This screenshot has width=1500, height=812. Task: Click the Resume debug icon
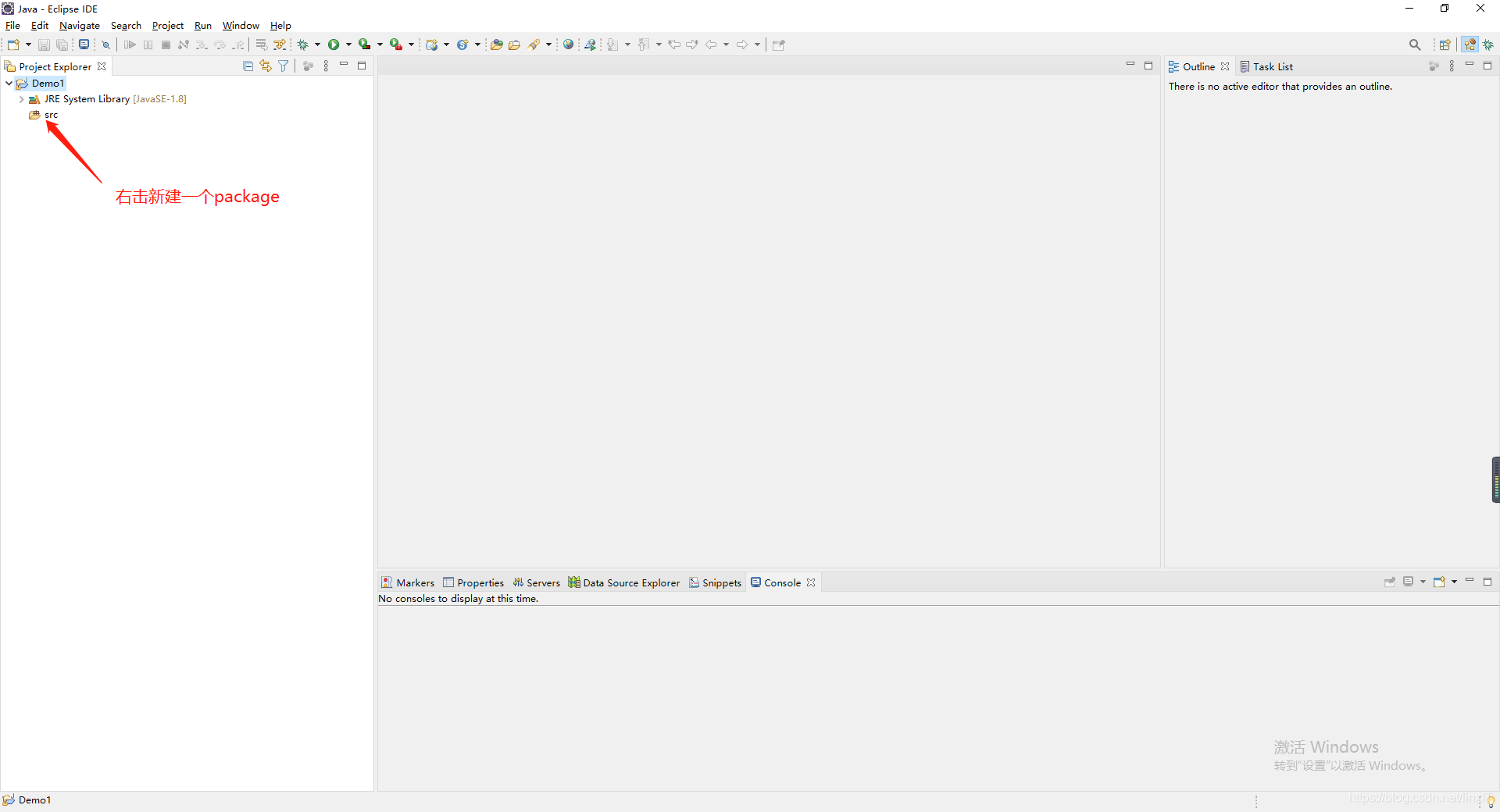coord(130,45)
